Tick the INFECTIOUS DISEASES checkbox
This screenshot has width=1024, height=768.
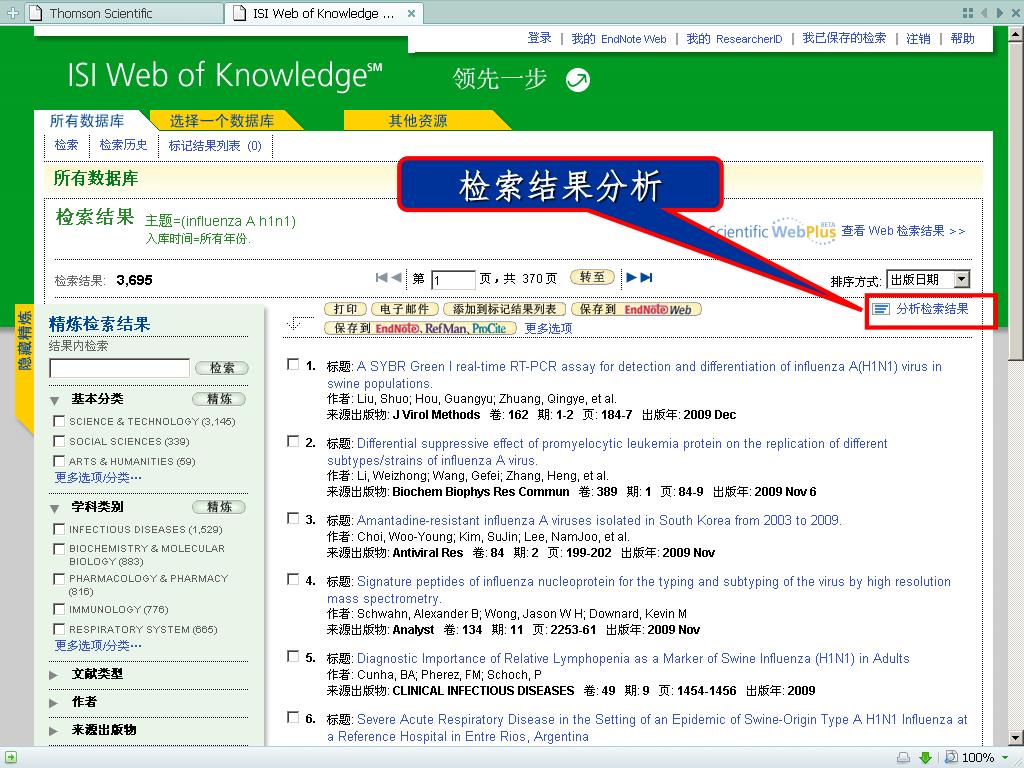[59, 529]
